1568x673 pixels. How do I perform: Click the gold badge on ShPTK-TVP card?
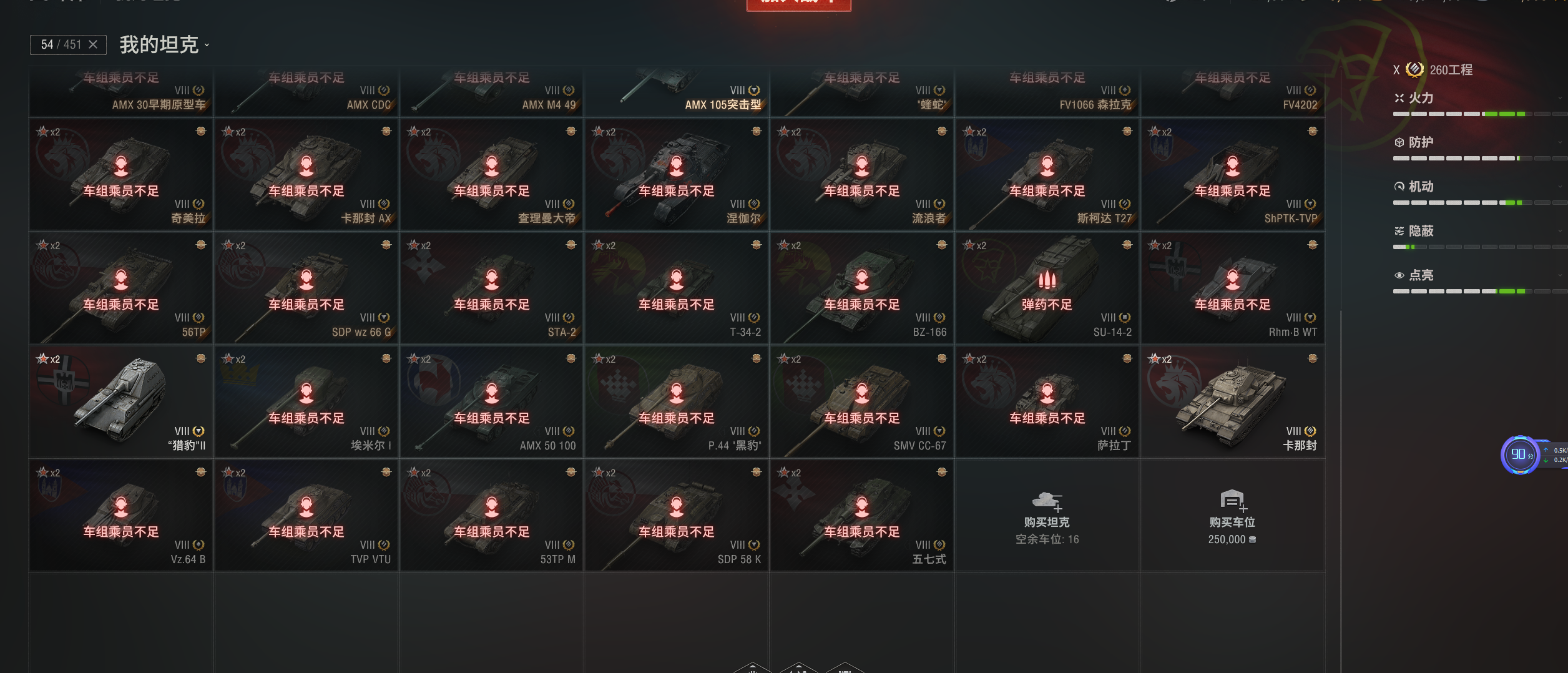pyautogui.click(x=1313, y=131)
